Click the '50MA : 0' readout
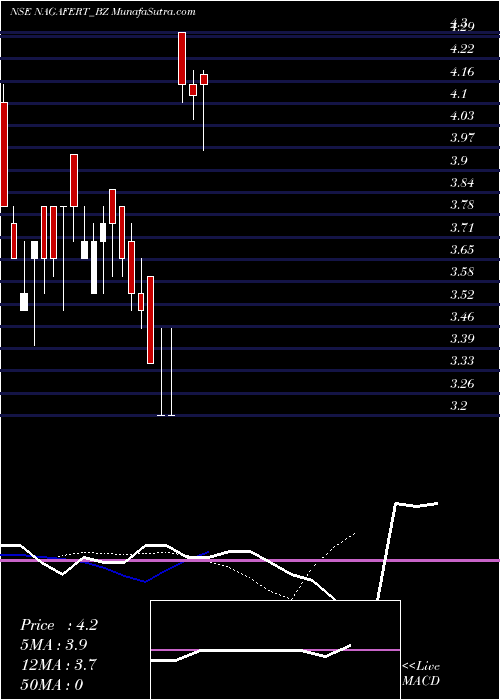The height and width of the screenshot is (700, 500). pos(52,684)
